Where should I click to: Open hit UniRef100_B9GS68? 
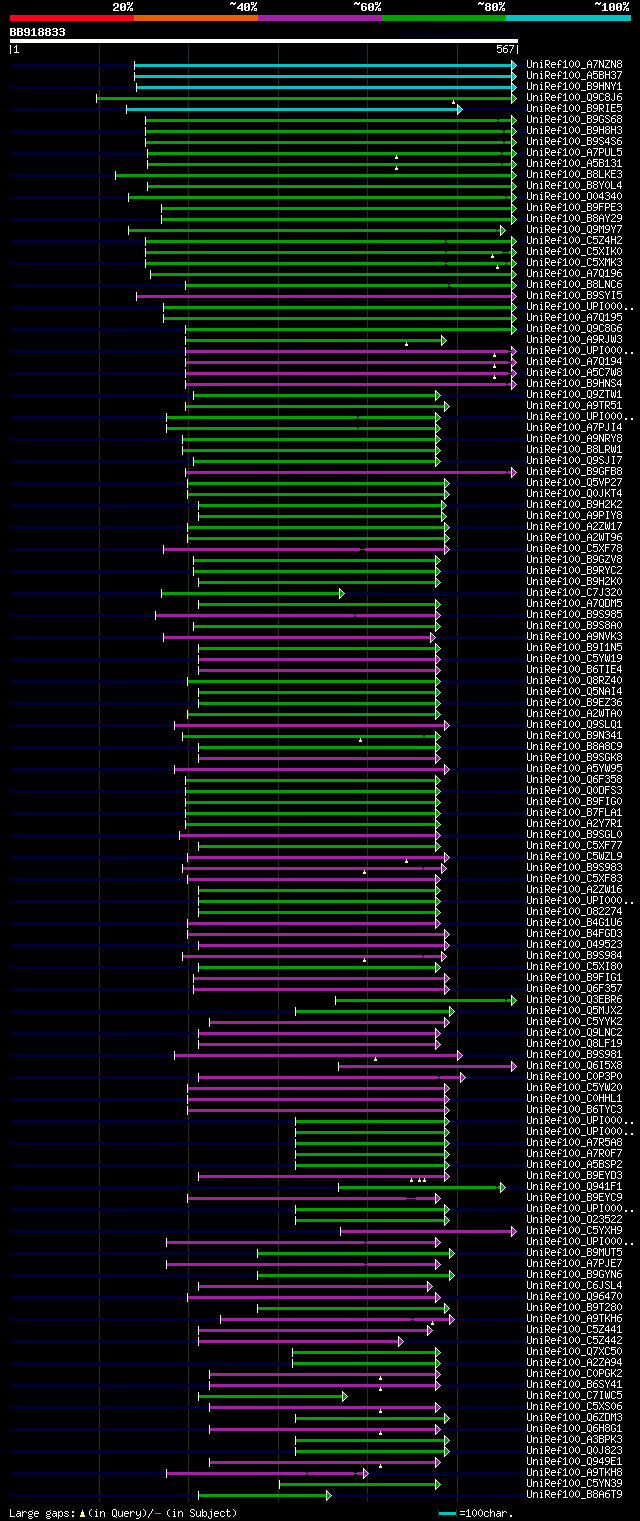pos(574,119)
